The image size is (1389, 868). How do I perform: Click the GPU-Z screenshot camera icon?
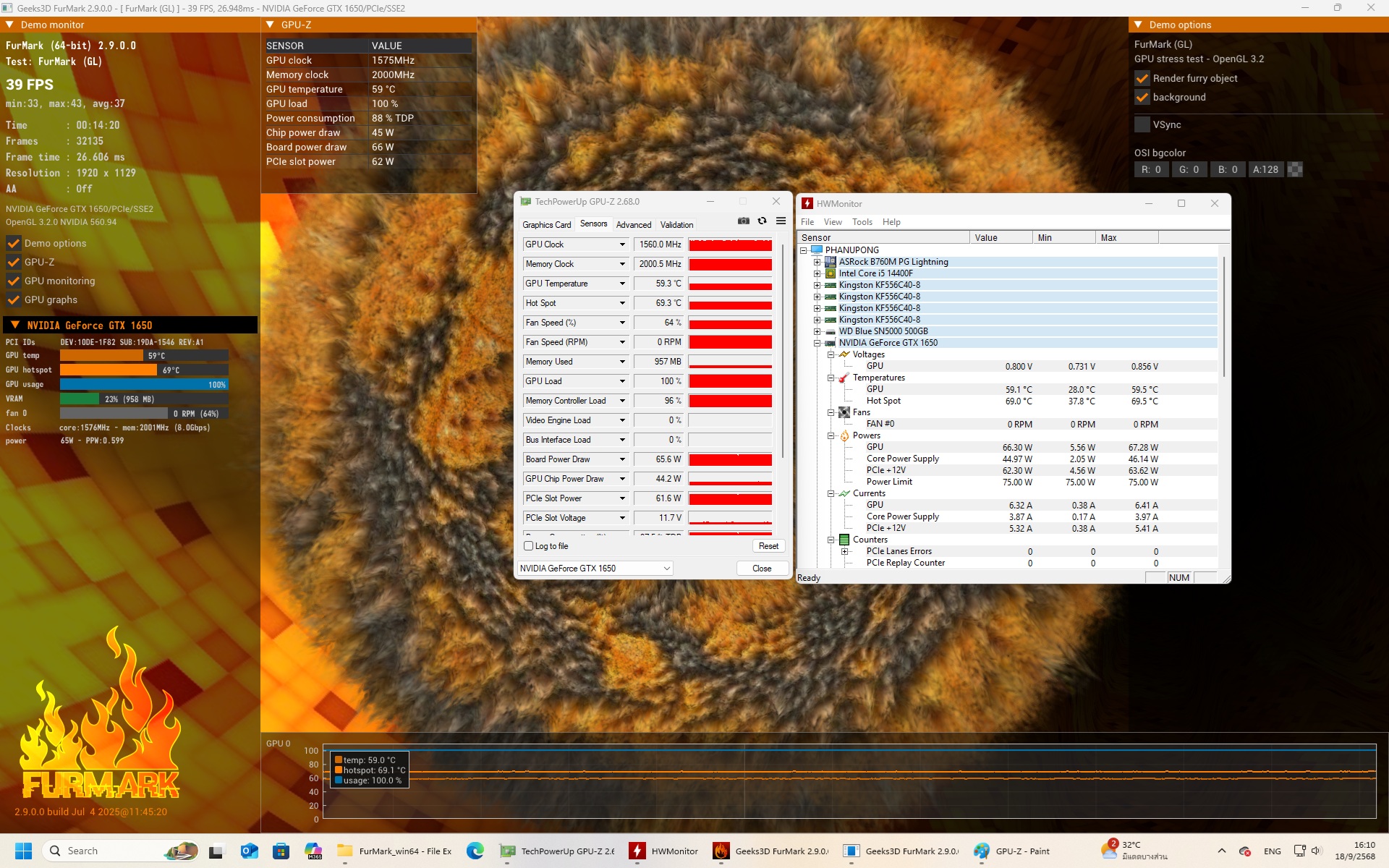[x=743, y=221]
